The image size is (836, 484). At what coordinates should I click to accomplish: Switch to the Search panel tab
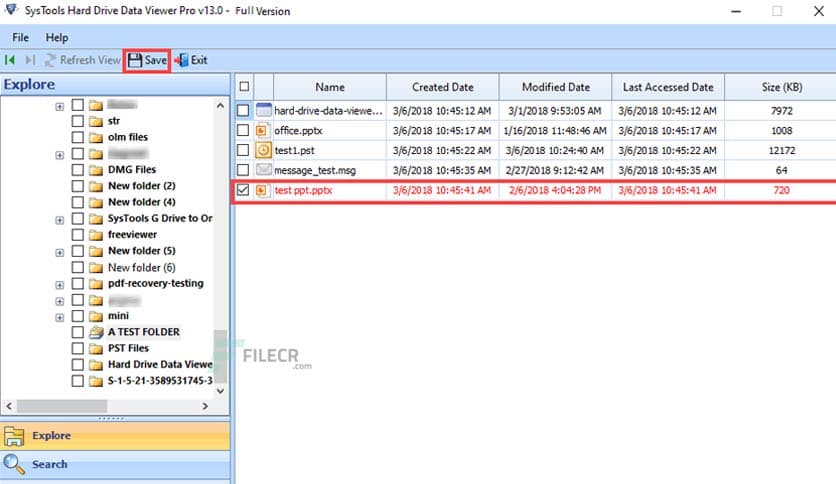click(x=115, y=464)
